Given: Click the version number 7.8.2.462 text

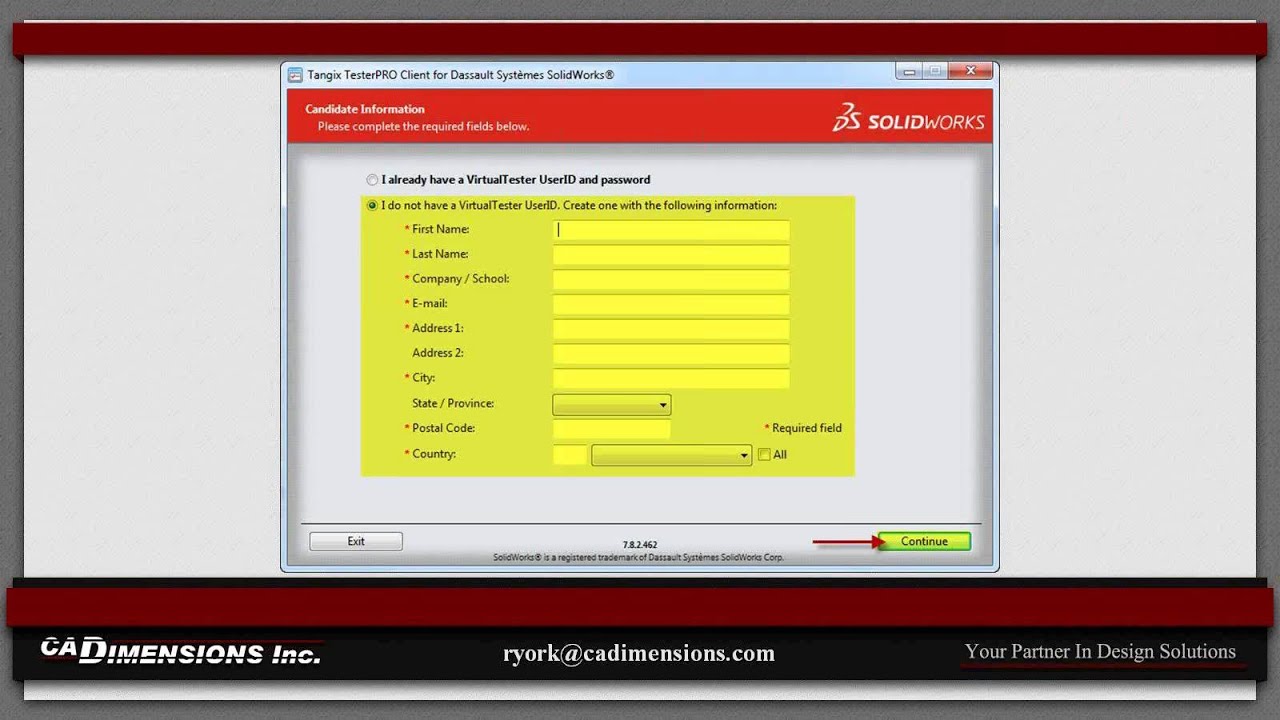Looking at the screenshot, I should pyautogui.click(x=640, y=545).
